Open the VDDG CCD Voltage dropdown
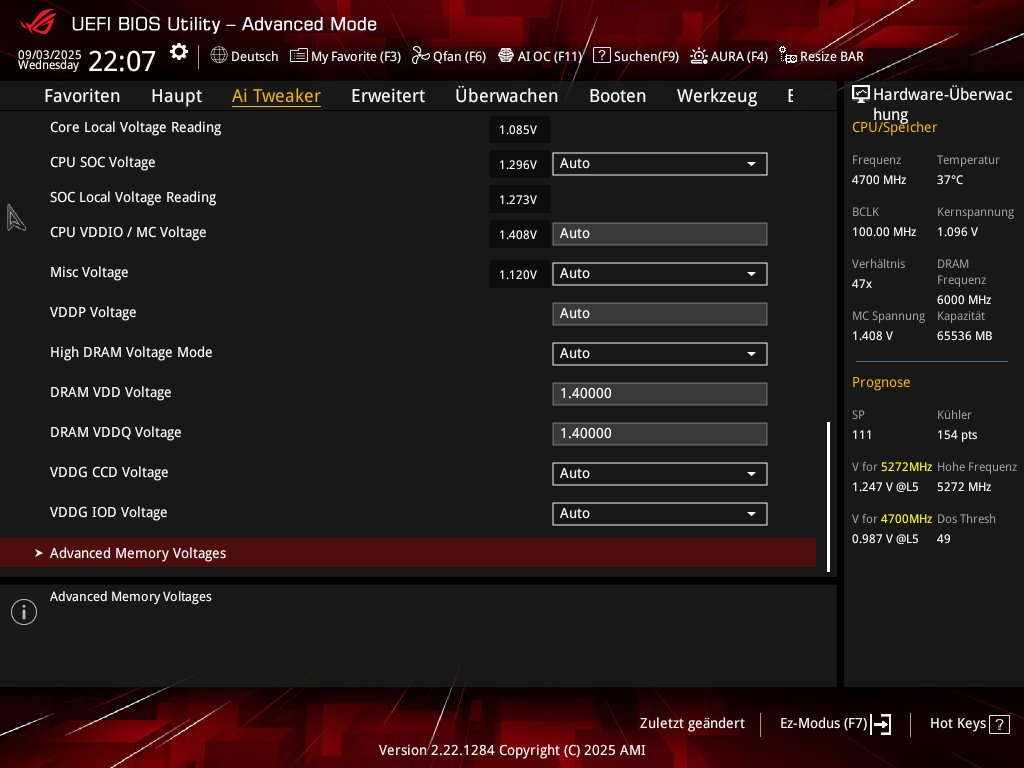1024x768 pixels. (660, 473)
